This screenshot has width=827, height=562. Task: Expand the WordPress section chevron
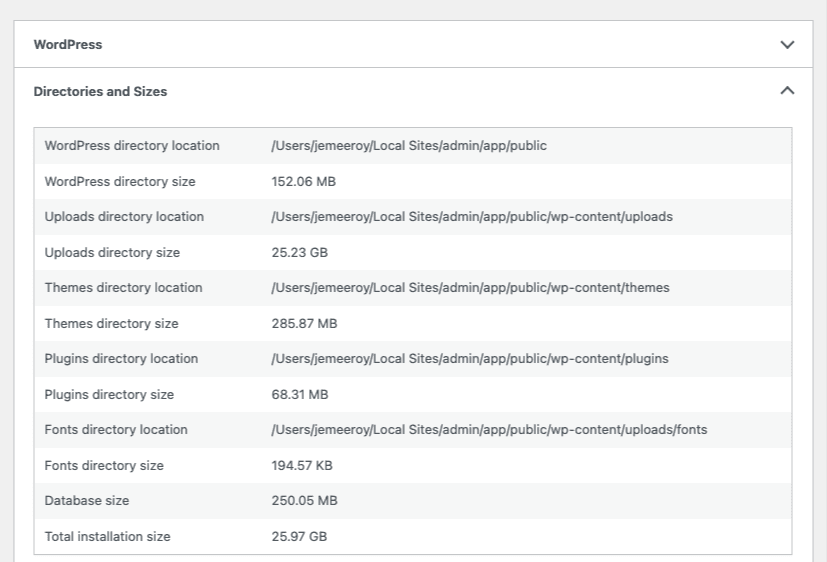click(x=787, y=45)
